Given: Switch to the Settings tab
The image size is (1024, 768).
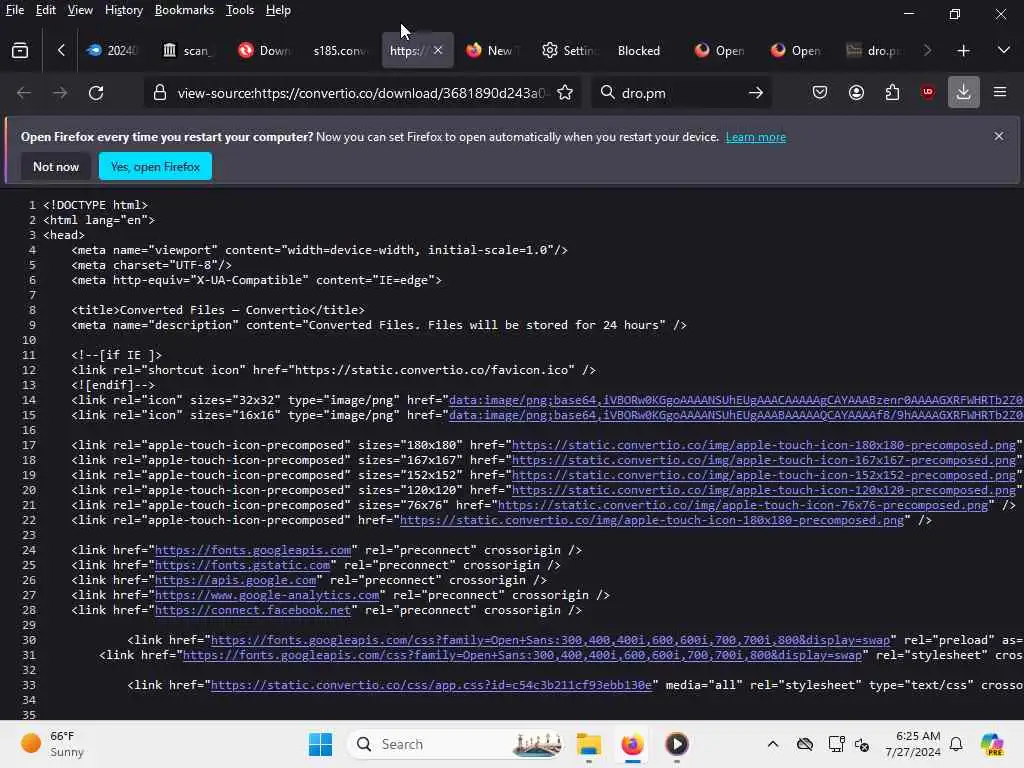Looking at the screenshot, I should pos(568,50).
